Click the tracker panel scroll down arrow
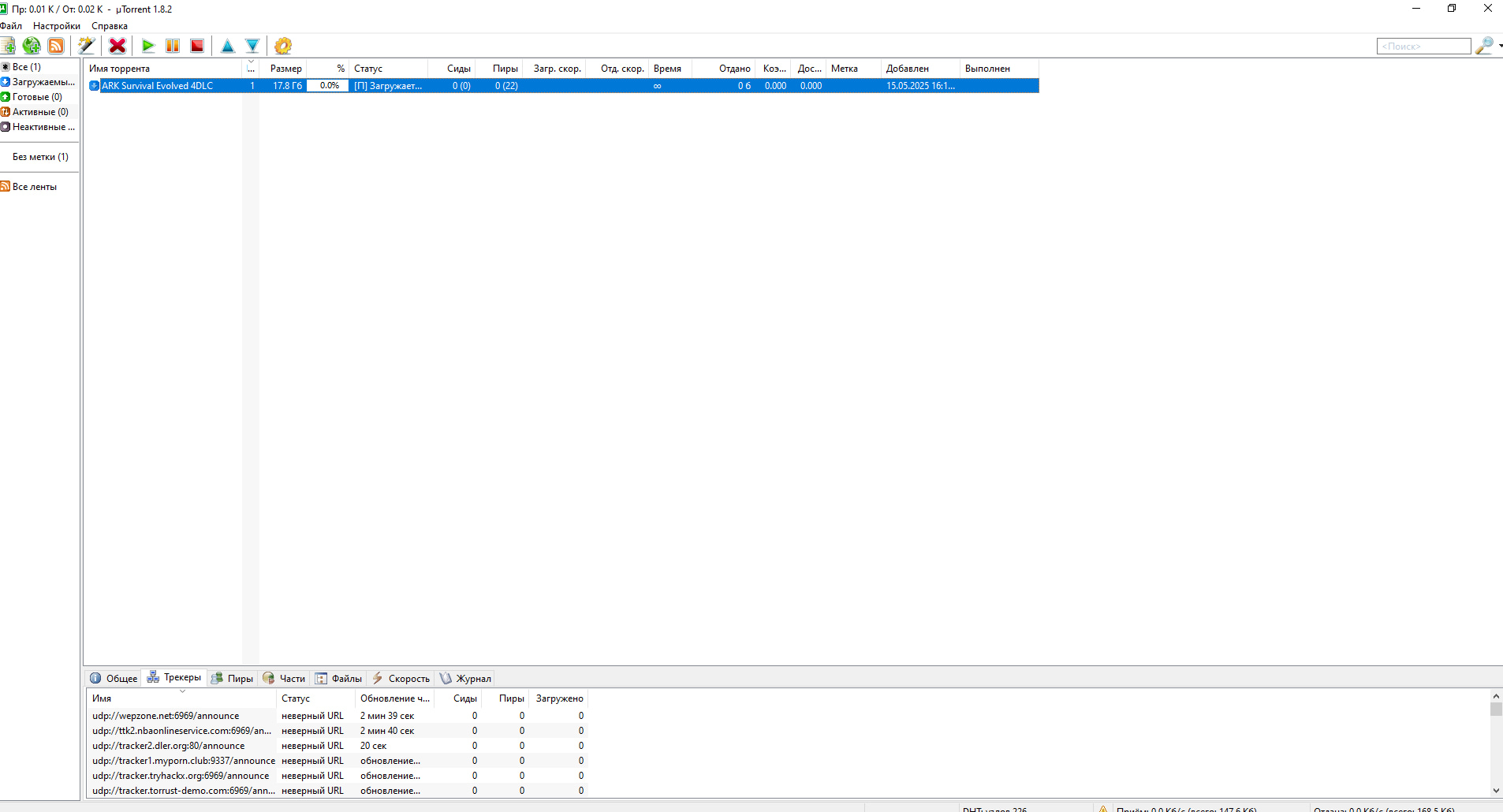Screen dimensions: 1503x812 coord(1496,791)
